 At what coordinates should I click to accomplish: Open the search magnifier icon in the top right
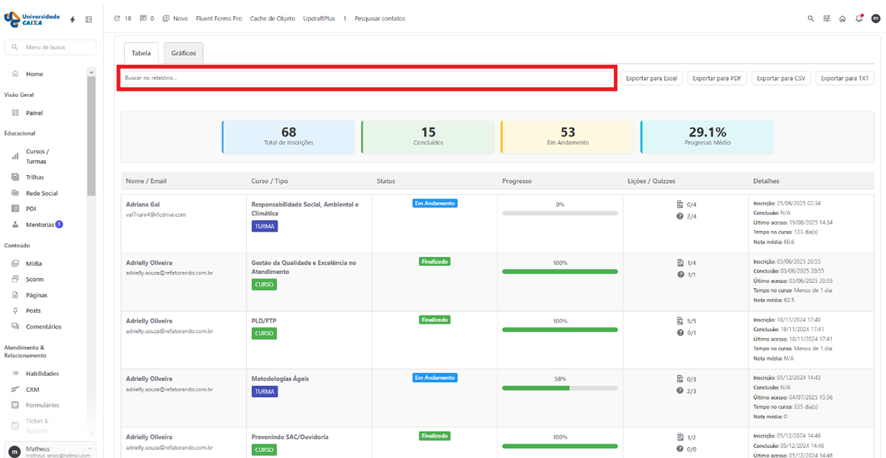point(811,18)
